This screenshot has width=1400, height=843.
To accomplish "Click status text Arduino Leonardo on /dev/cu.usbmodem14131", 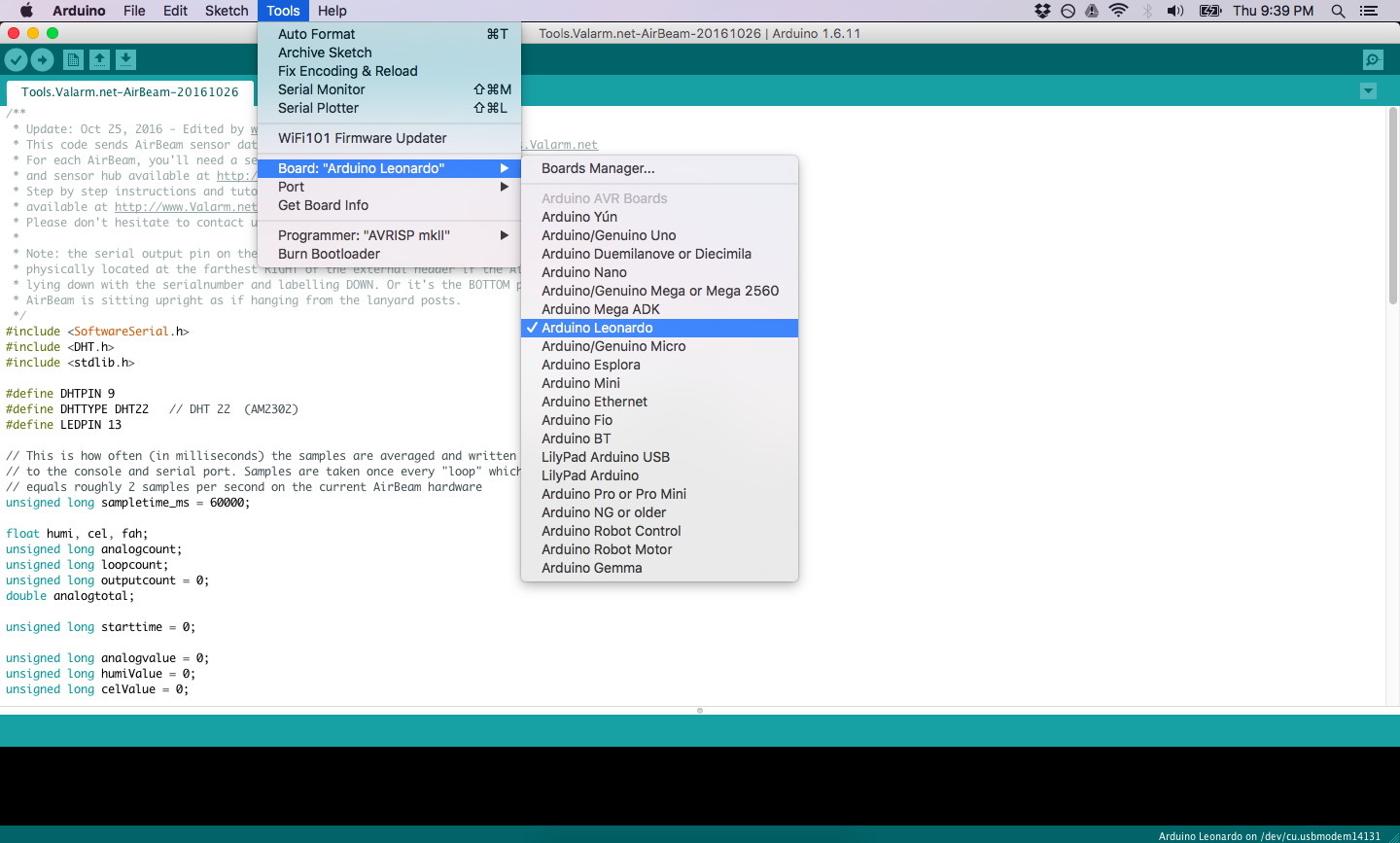I will [x=1269, y=836].
